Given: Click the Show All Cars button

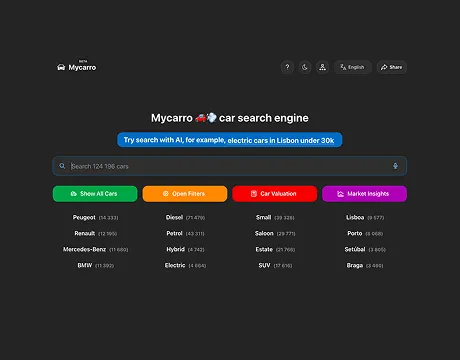Looking at the screenshot, I should pyautogui.click(x=95, y=194).
